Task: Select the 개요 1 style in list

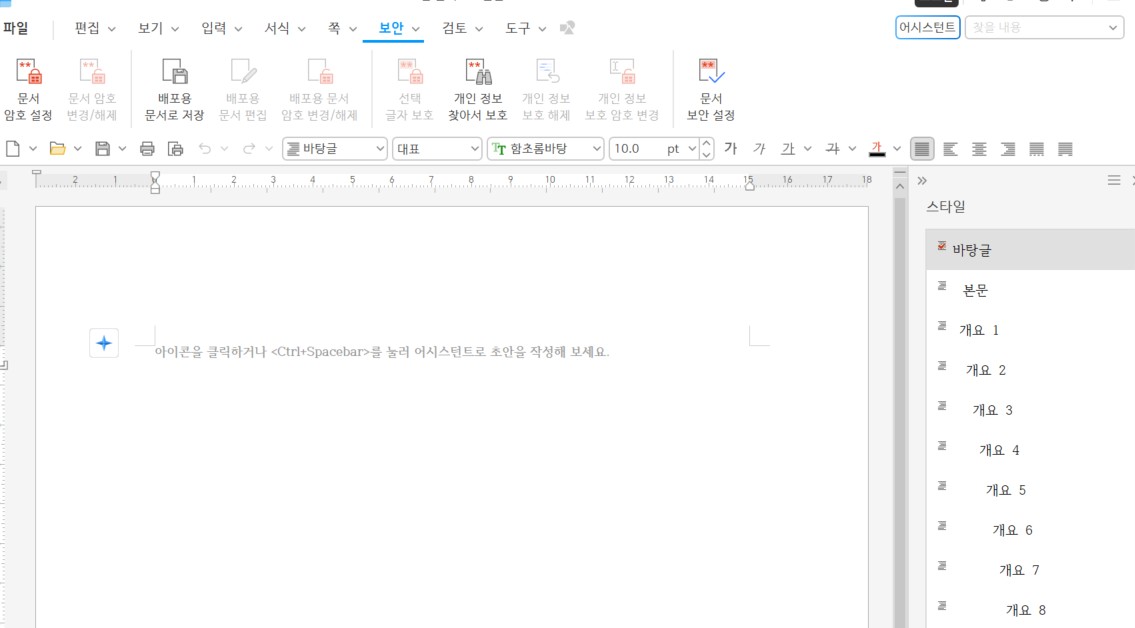Action: pos(979,330)
